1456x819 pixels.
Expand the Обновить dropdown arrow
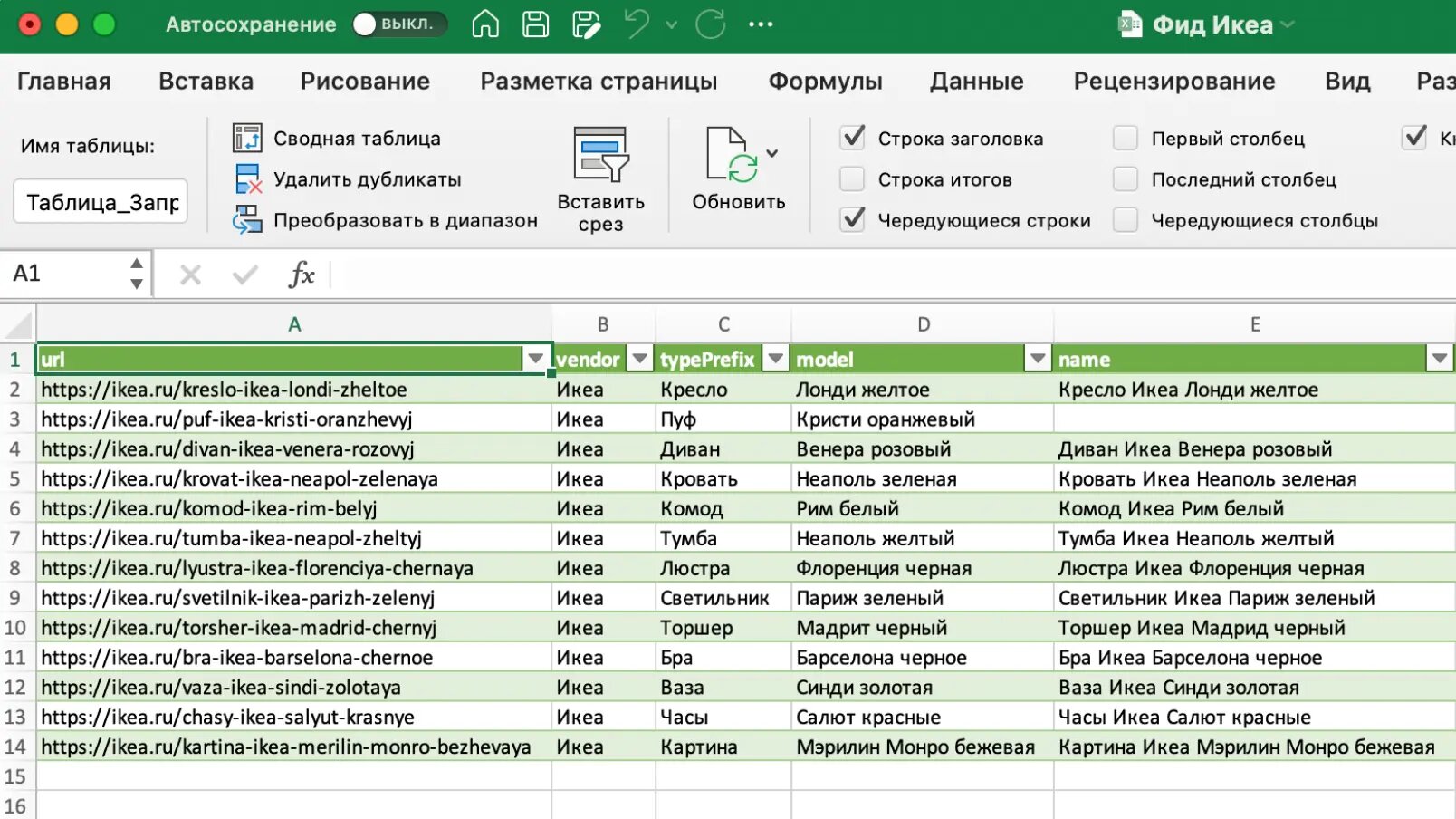pos(772,153)
